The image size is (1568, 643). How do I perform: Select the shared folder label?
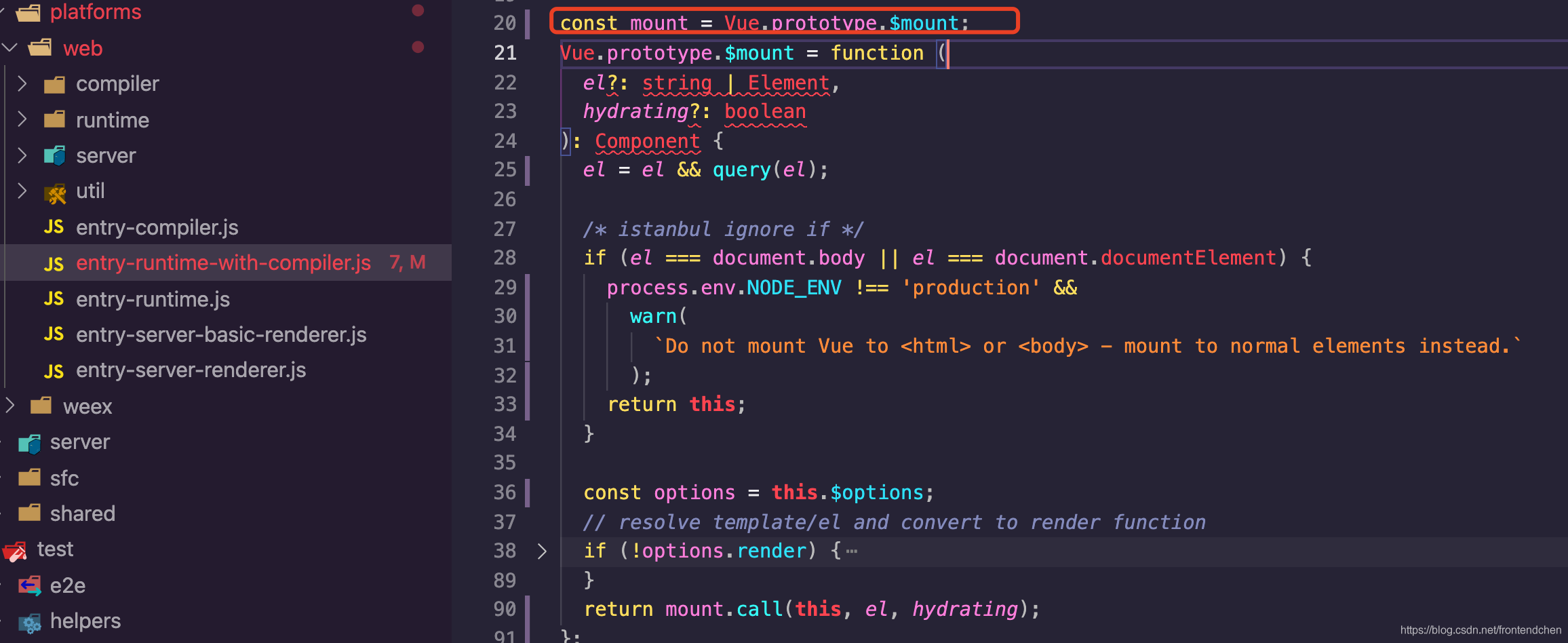(x=83, y=513)
